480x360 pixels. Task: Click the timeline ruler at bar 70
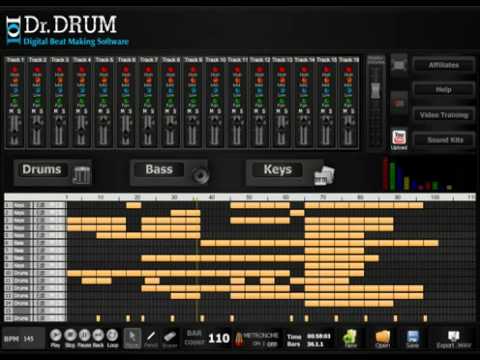point(323,197)
